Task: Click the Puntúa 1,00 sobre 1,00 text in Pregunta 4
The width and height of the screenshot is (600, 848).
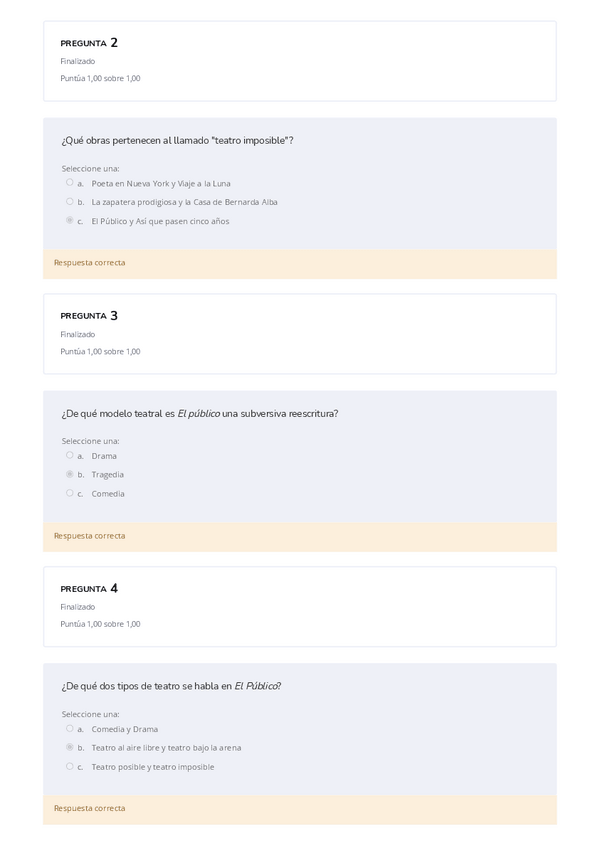Action: pyautogui.click(x=100, y=624)
